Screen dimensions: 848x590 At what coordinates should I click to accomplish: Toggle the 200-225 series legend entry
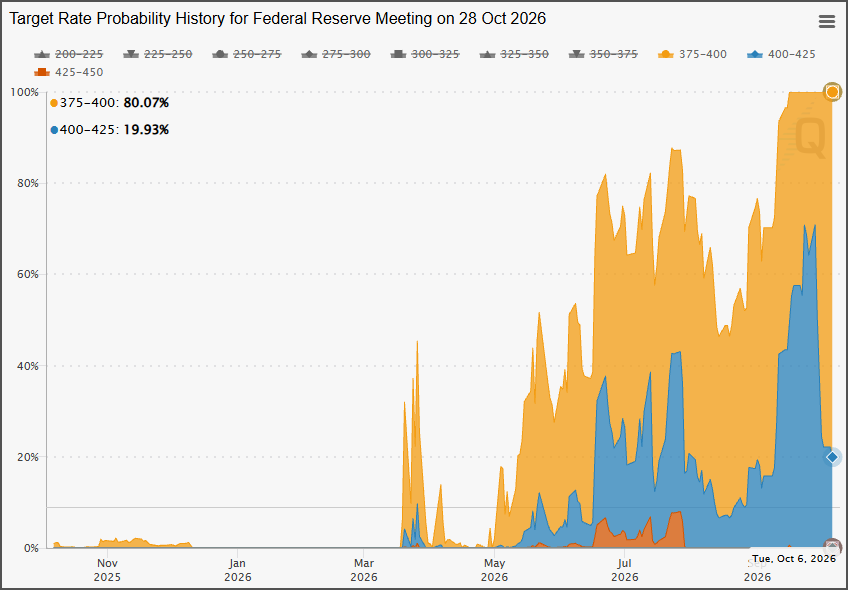click(69, 54)
